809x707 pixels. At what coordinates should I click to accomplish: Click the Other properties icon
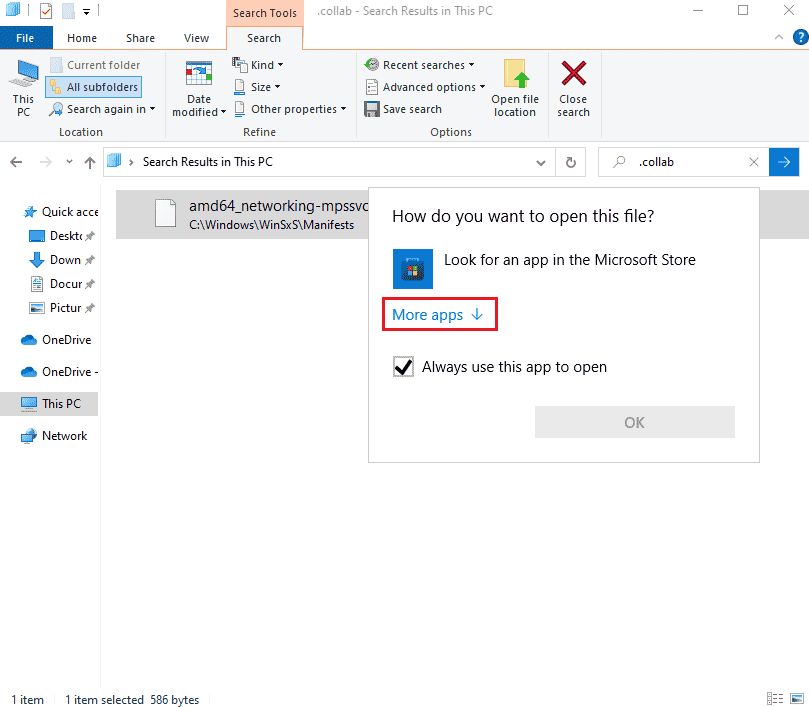coord(239,109)
